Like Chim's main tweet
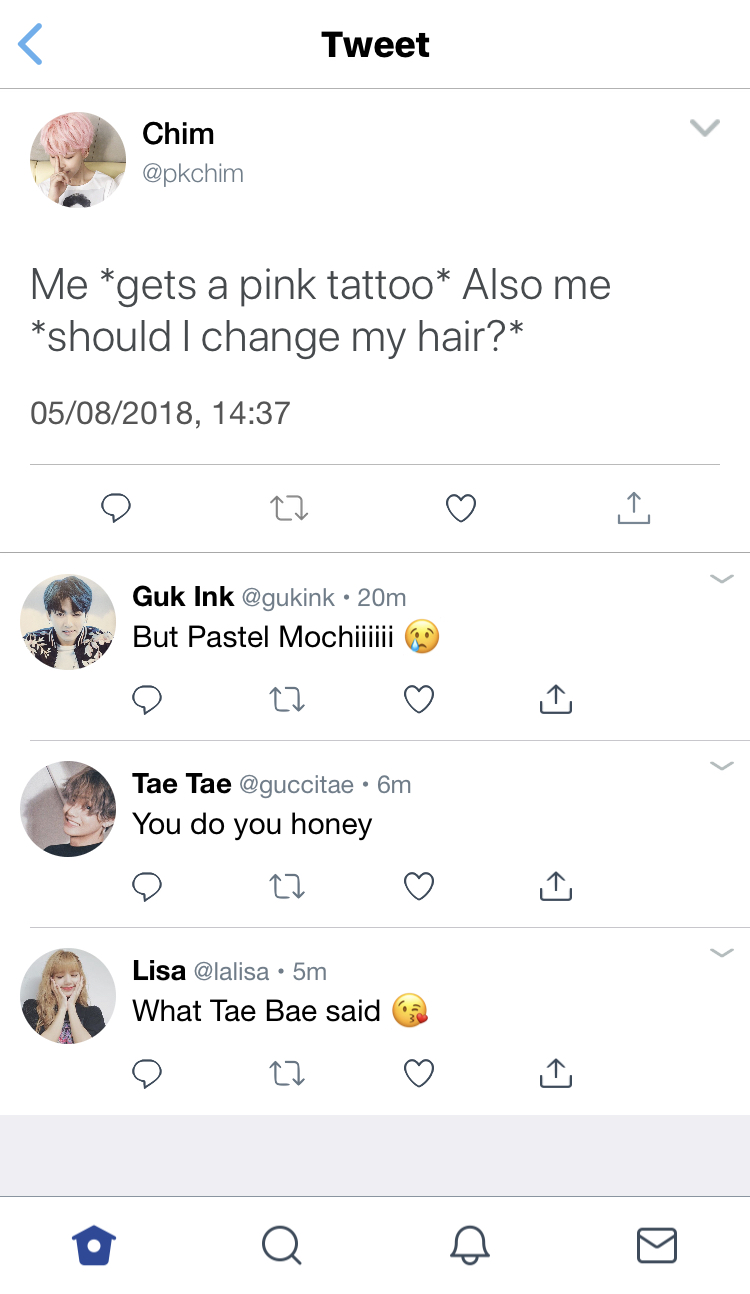Image resolution: width=750 pixels, height=1294 pixels. click(460, 508)
